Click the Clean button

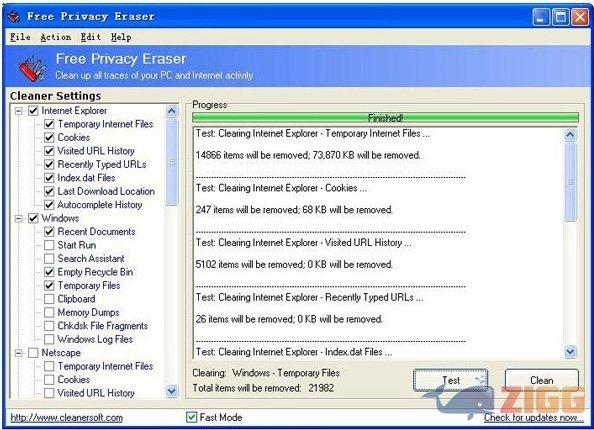[541, 380]
